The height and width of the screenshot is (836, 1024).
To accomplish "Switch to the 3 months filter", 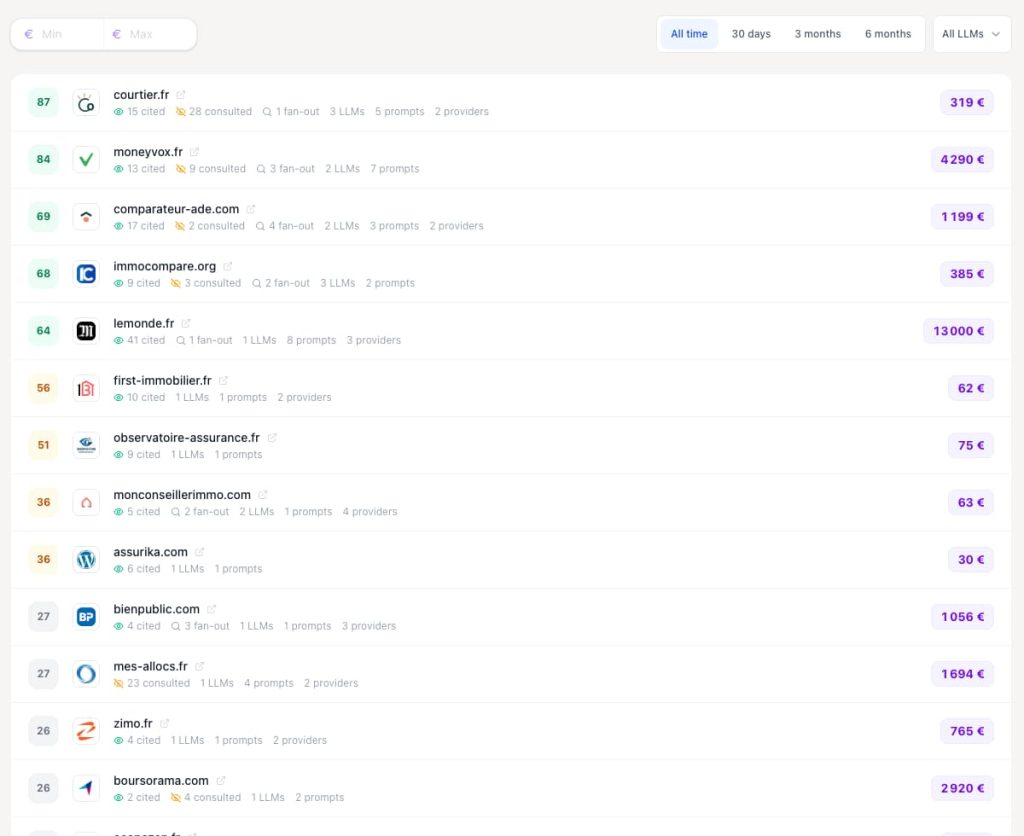I will pos(818,34).
